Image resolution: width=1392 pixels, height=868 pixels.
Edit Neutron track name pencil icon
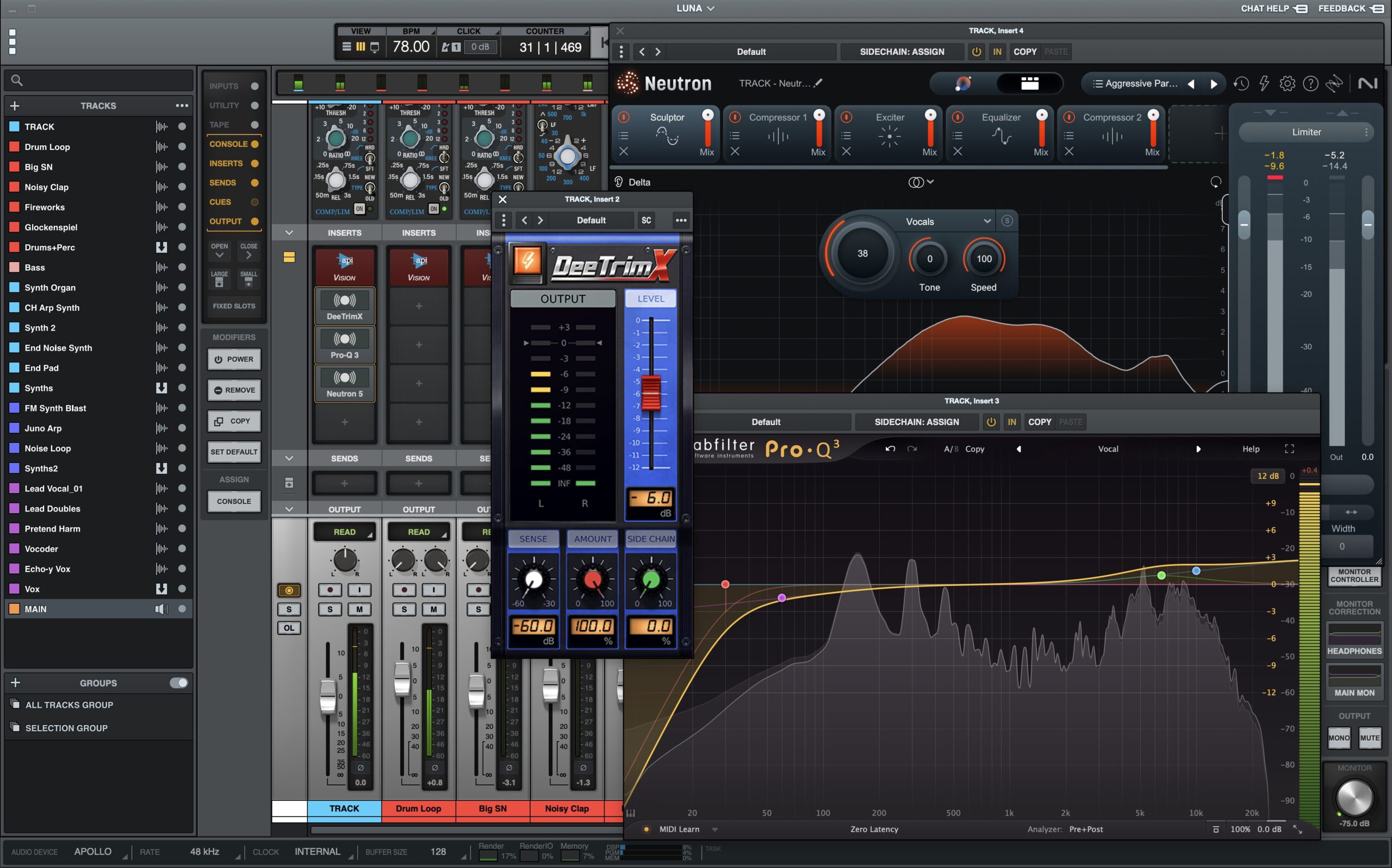coord(818,83)
